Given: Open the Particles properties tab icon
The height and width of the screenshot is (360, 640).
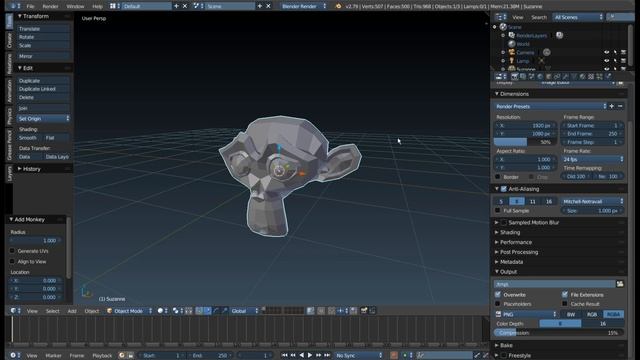Looking at the screenshot, I should 600,76.
